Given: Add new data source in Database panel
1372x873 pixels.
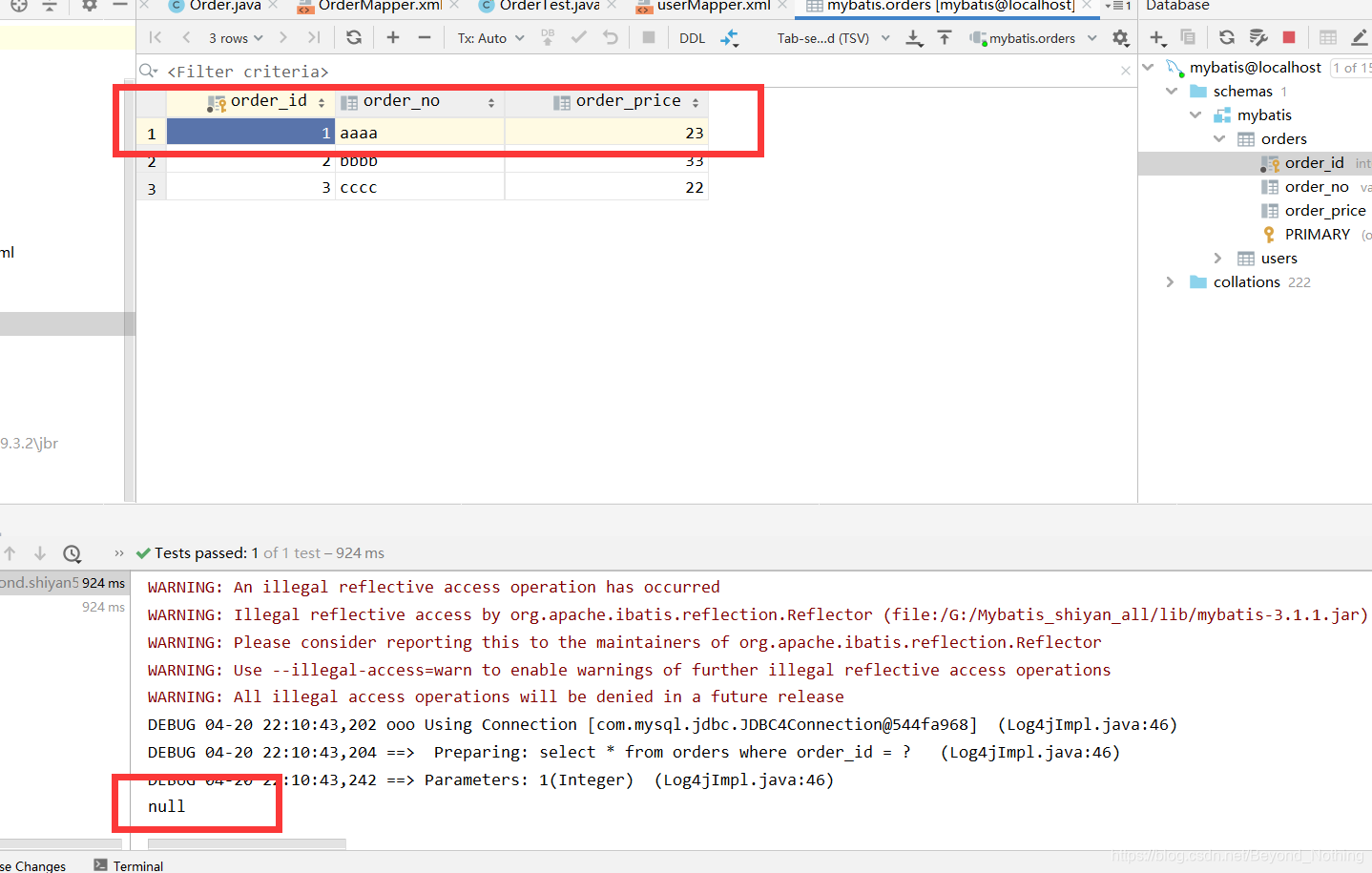Looking at the screenshot, I should point(1157,37).
